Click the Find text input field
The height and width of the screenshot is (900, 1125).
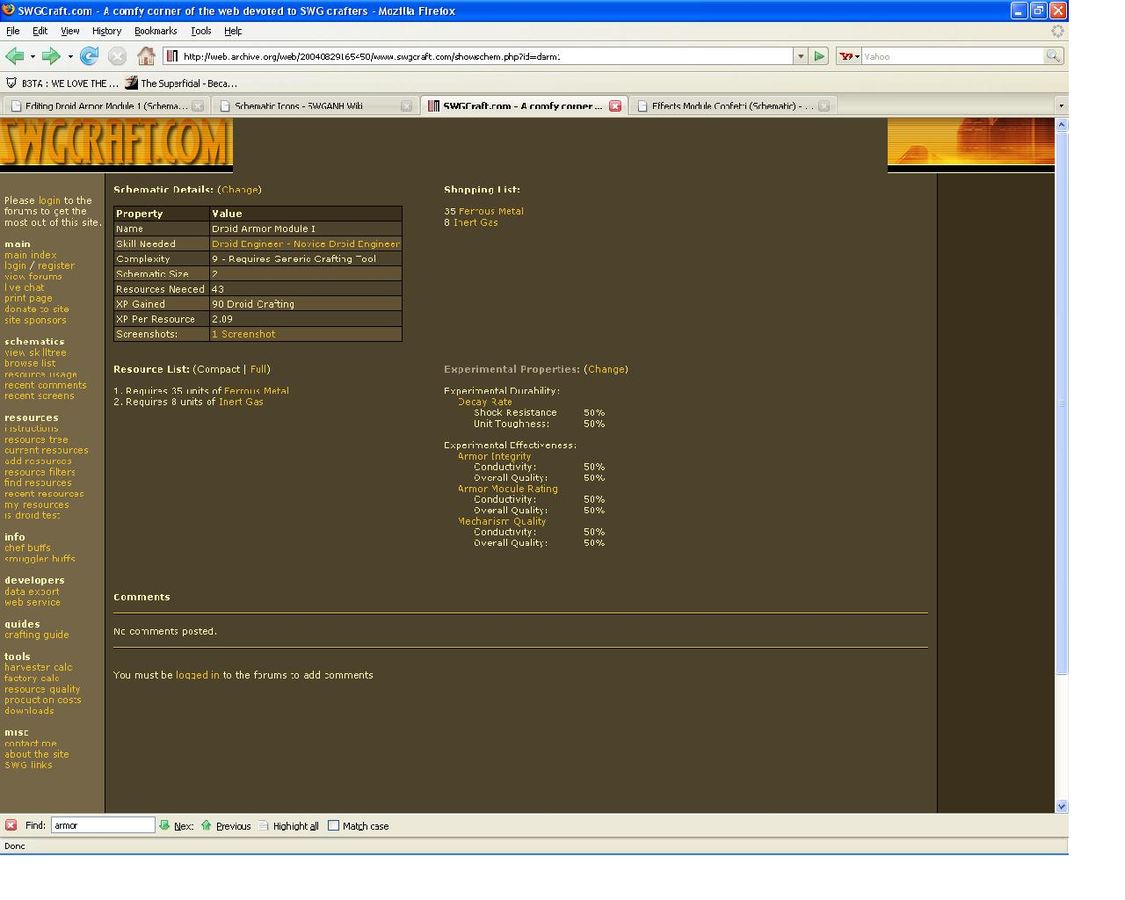pos(102,825)
